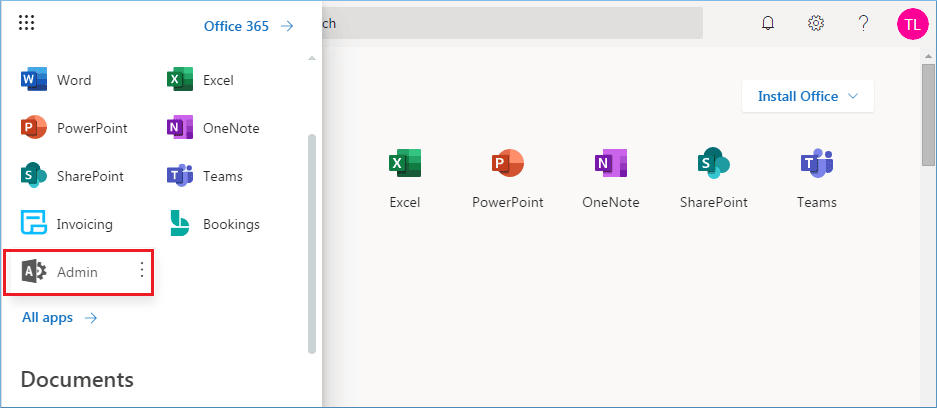Click in the search box
This screenshot has height=408, width=937.
512,23
